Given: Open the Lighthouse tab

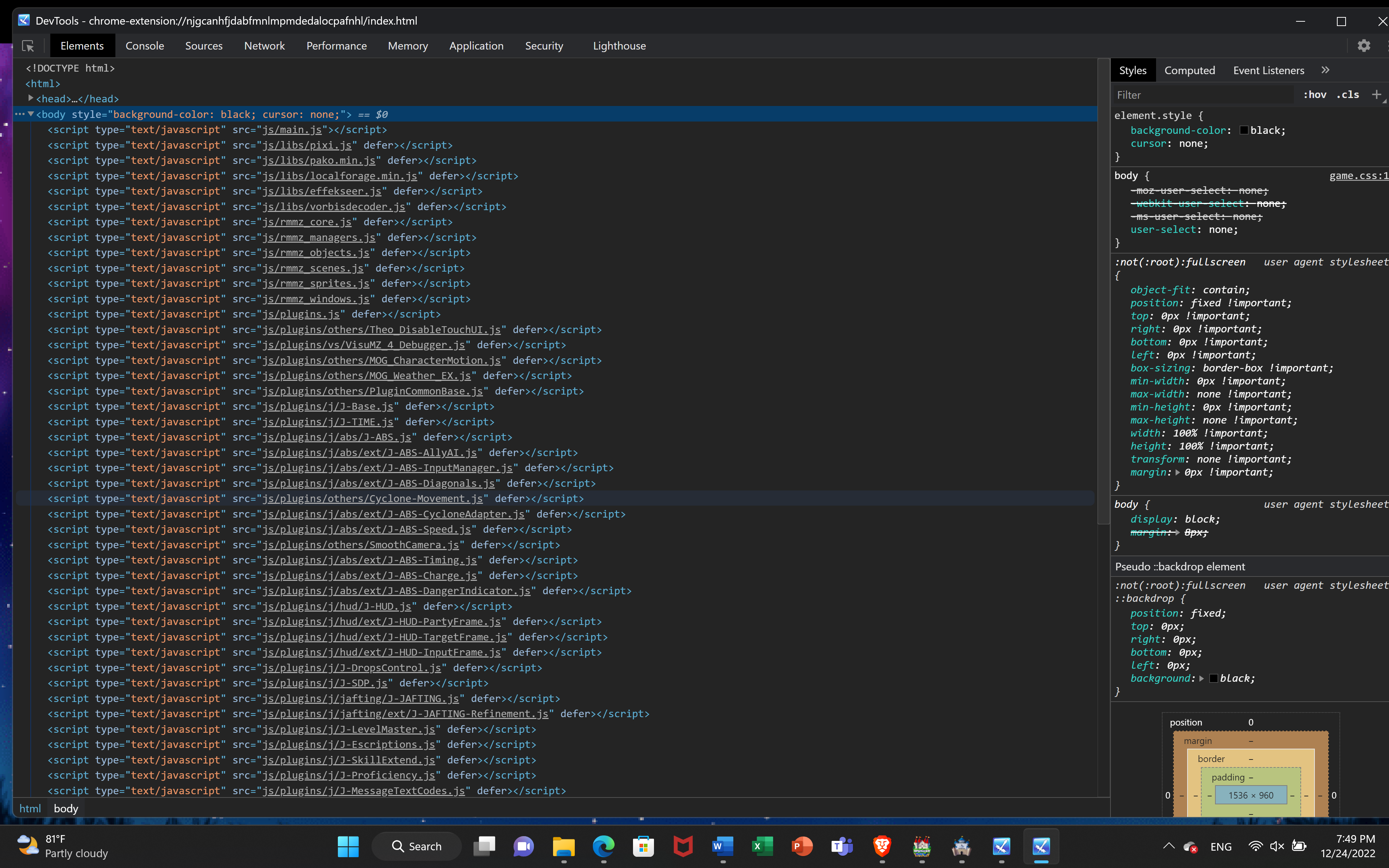Looking at the screenshot, I should [x=619, y=46].
